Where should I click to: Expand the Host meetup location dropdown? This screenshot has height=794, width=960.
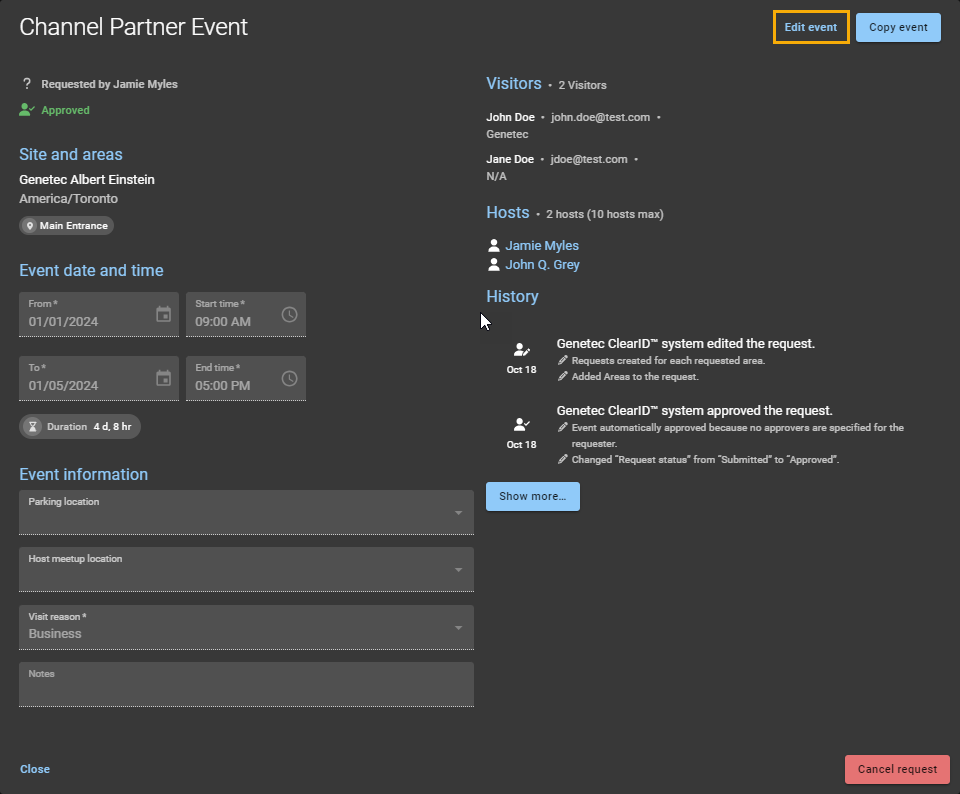pyautogui.click(x=458, y=570)
